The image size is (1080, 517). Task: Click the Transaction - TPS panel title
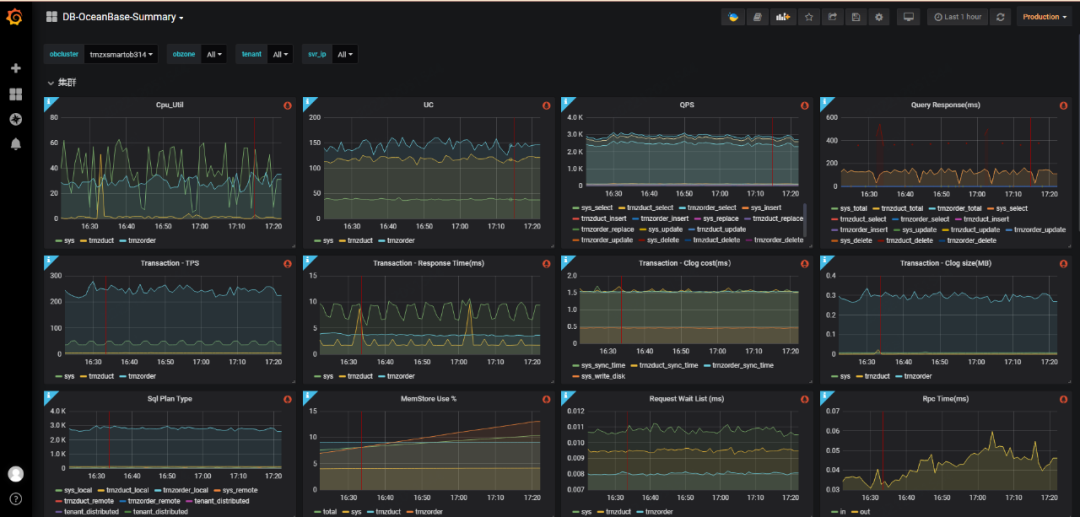(x=169, y=264)
